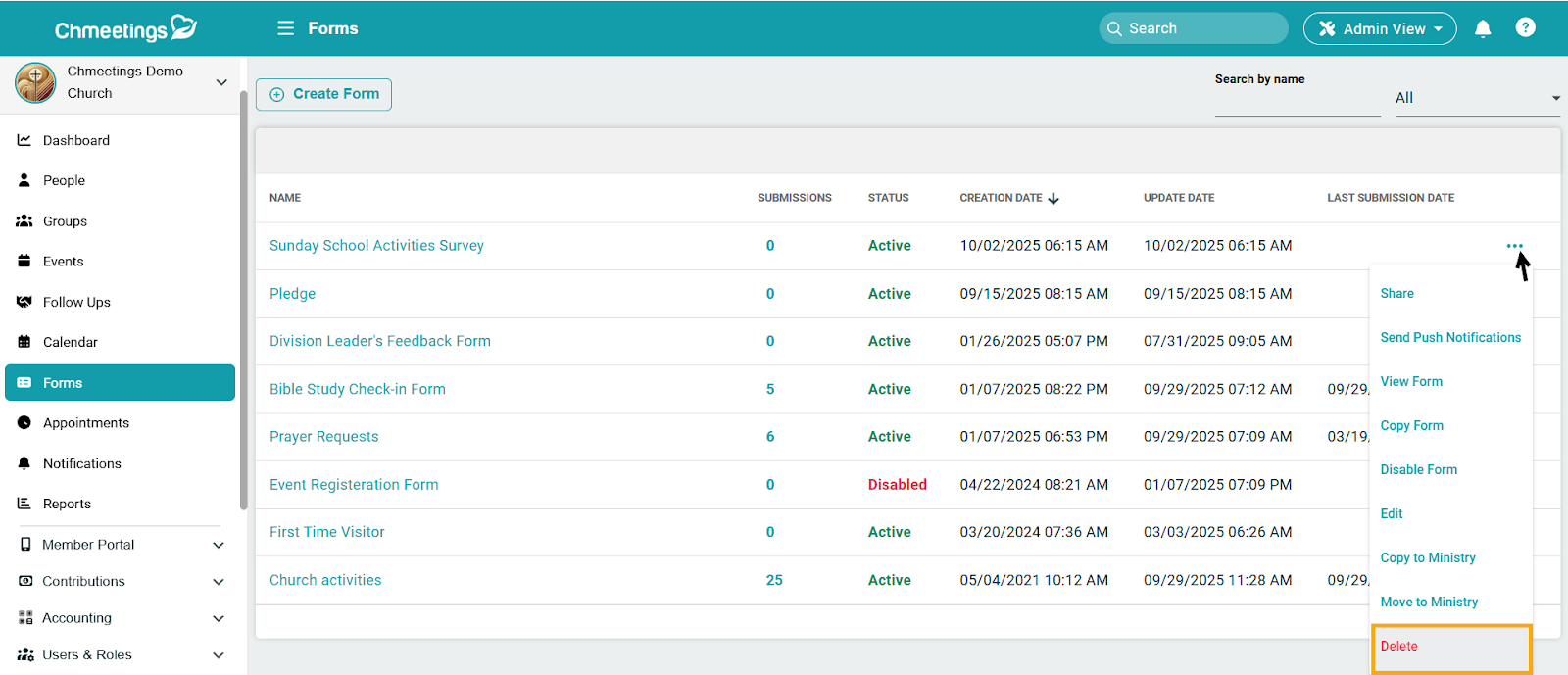Open the three-dot actions menu for Sunday School survey
The width and height of the screenshot is (1568, 675).
click(1514, 246)
